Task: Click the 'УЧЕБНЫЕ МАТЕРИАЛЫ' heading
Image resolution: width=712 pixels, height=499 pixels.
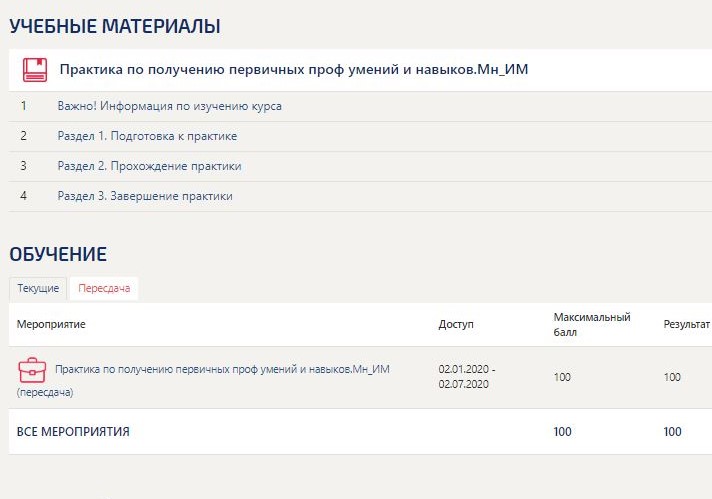Action: pos(115,27)
